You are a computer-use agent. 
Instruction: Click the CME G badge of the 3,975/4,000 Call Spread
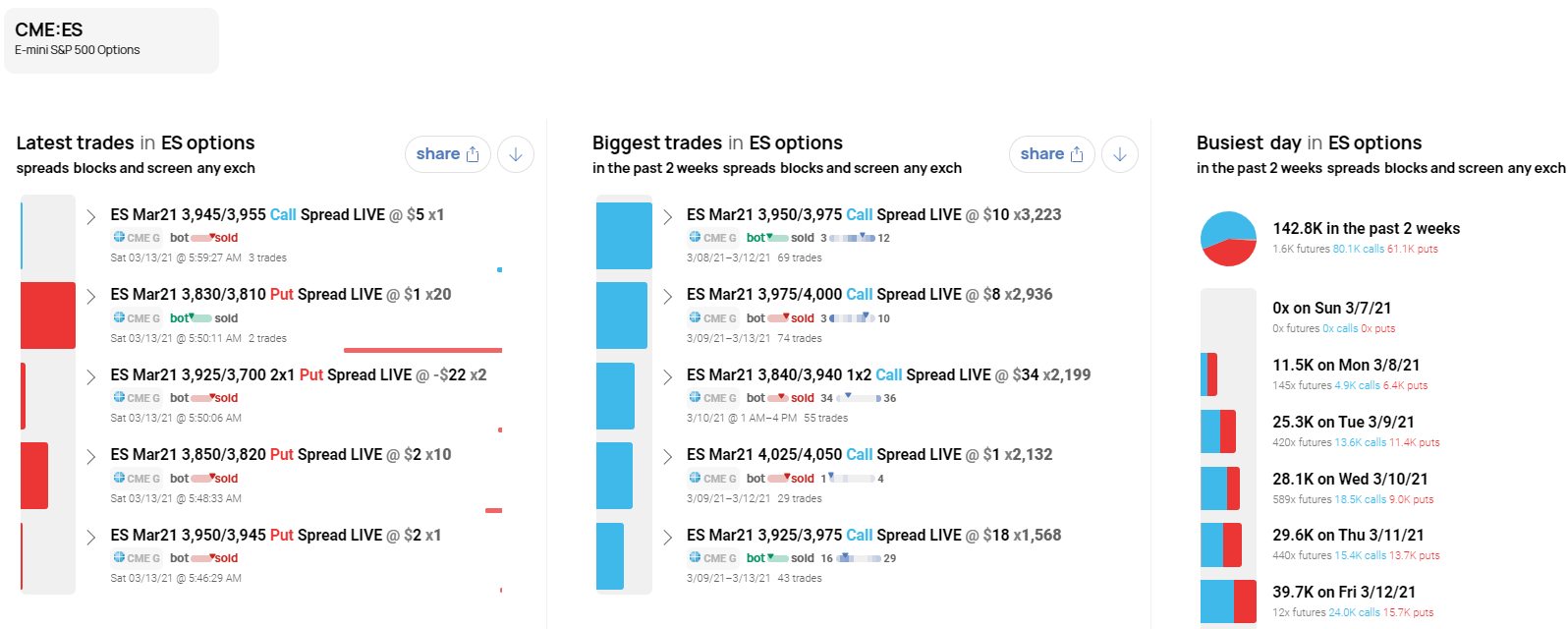(712, 318)
